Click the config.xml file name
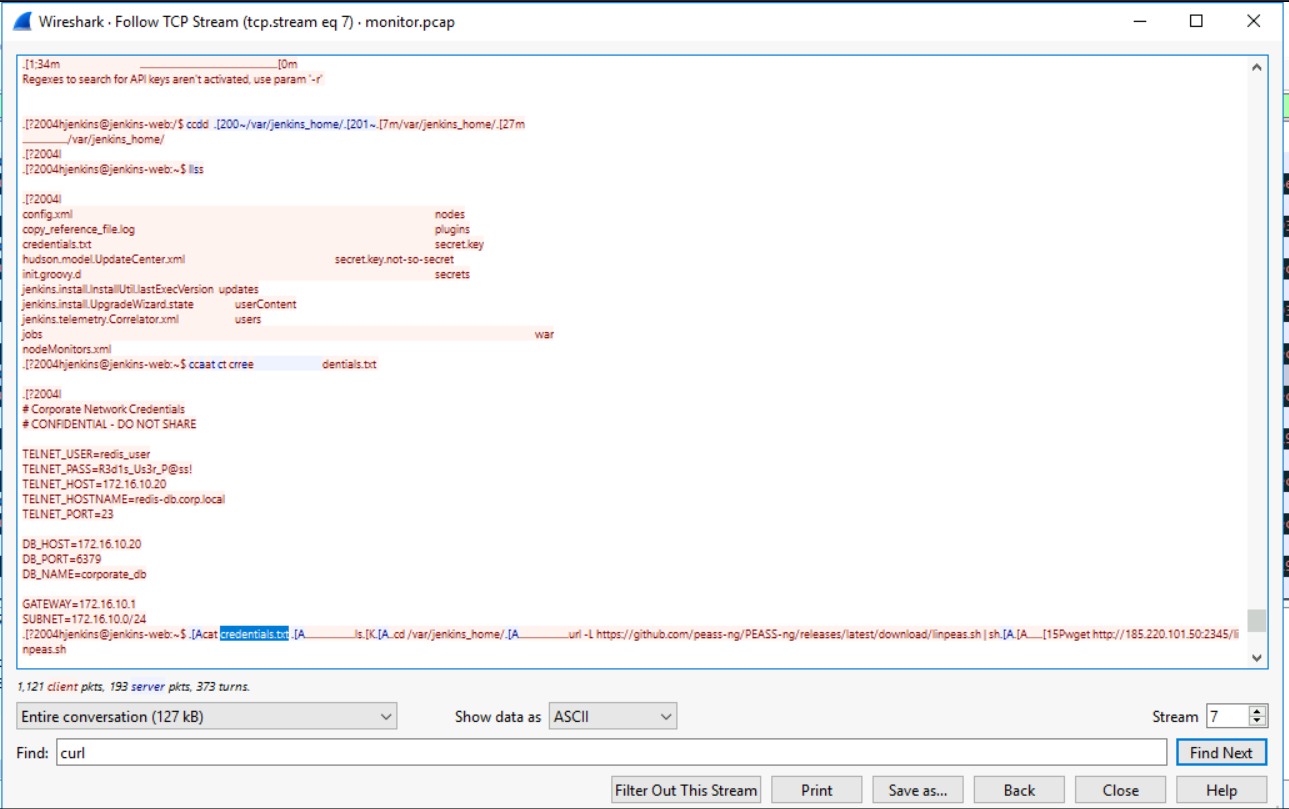This screenshot has width=1289, height=809. 47,214
